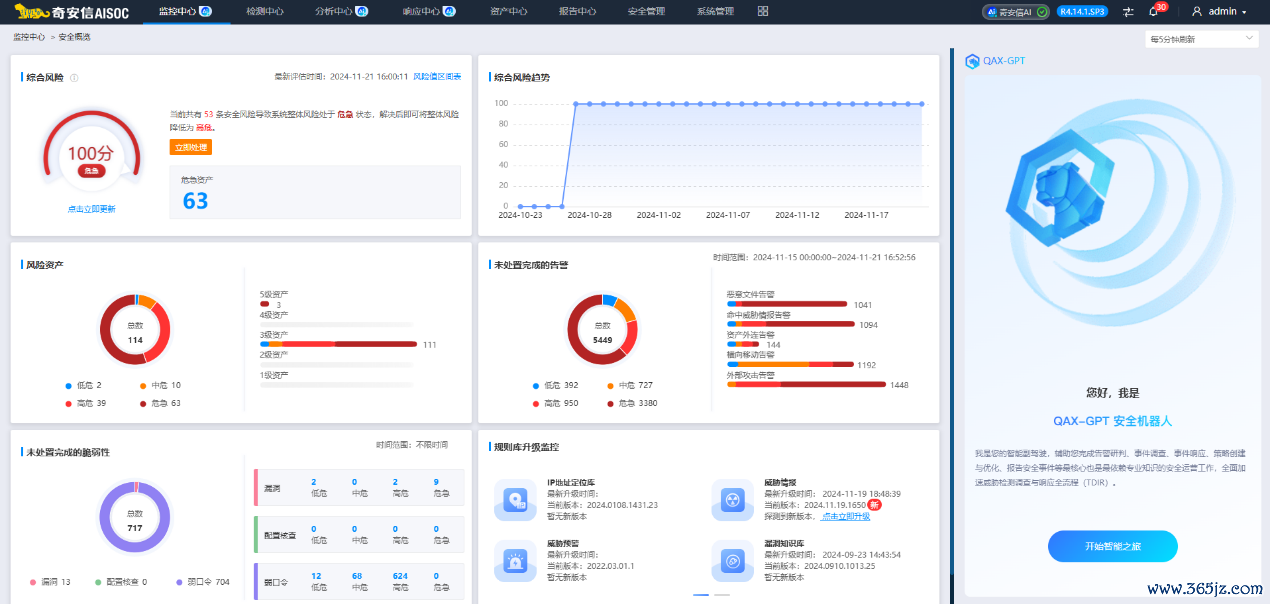Toggle 低危 392 legend in alerts chart
This screenshot has width=1270, height=604.
(x=556, y=385)
